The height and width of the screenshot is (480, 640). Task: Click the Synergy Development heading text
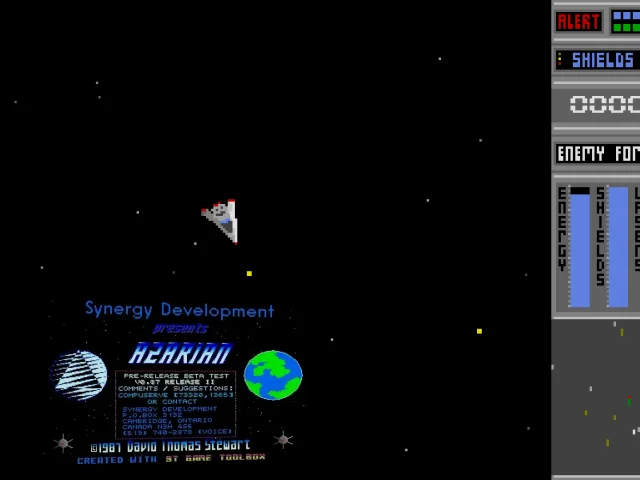(x=180, y=310)
